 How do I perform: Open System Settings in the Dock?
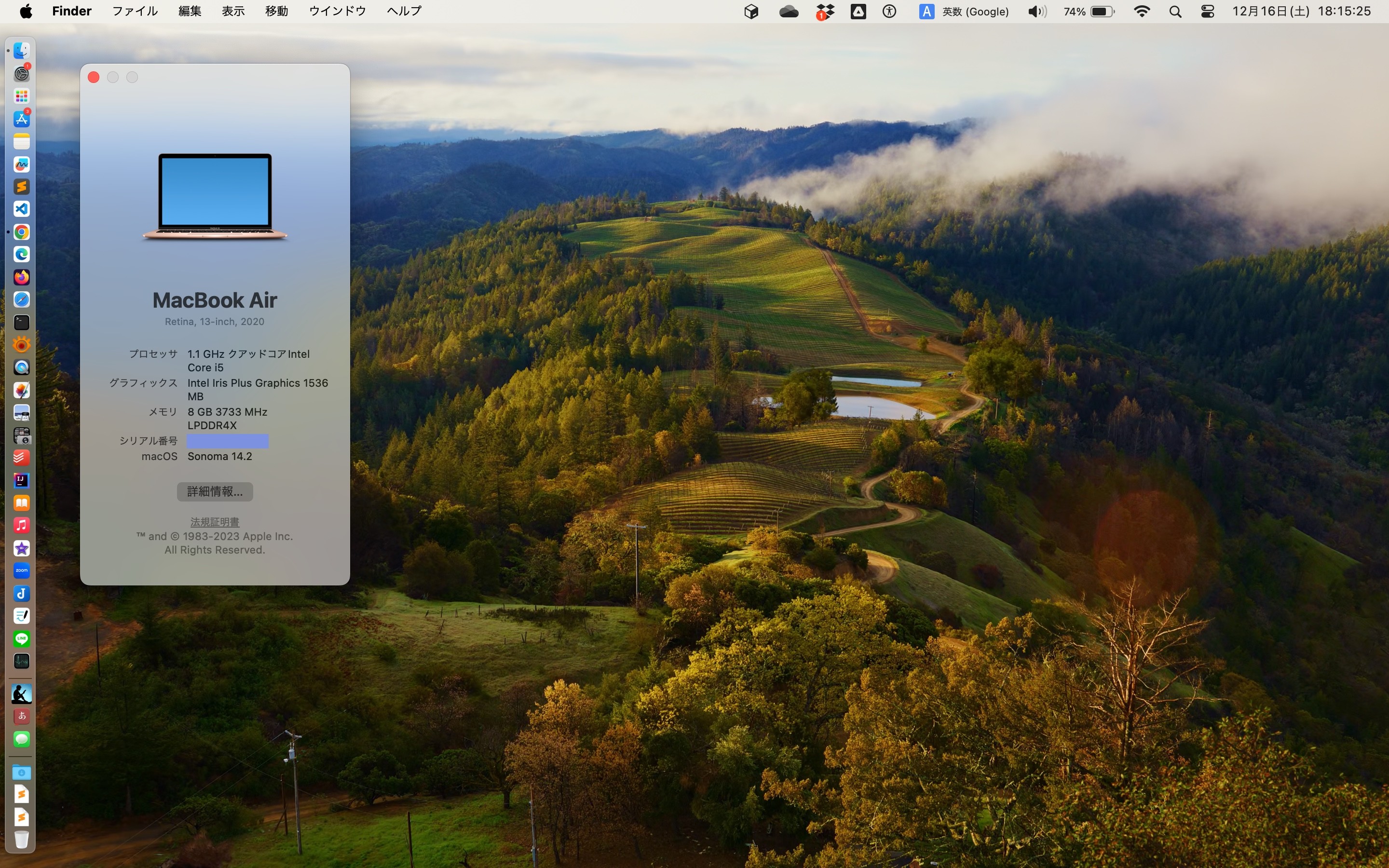(22, 73)
